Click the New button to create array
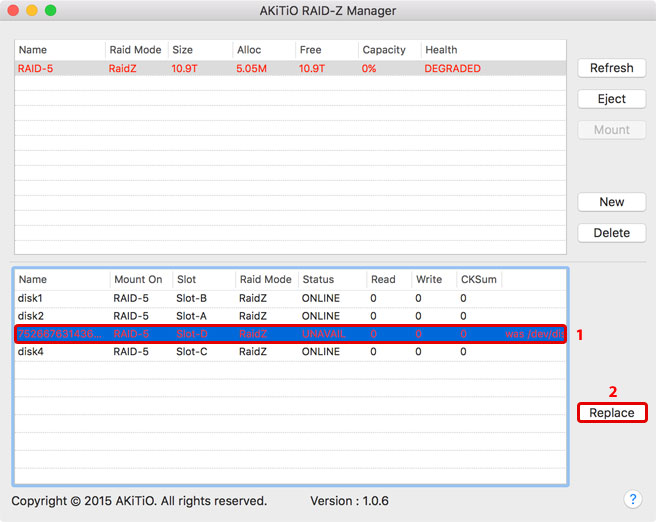This screenshot has height=522, width=656. [611, 202]
